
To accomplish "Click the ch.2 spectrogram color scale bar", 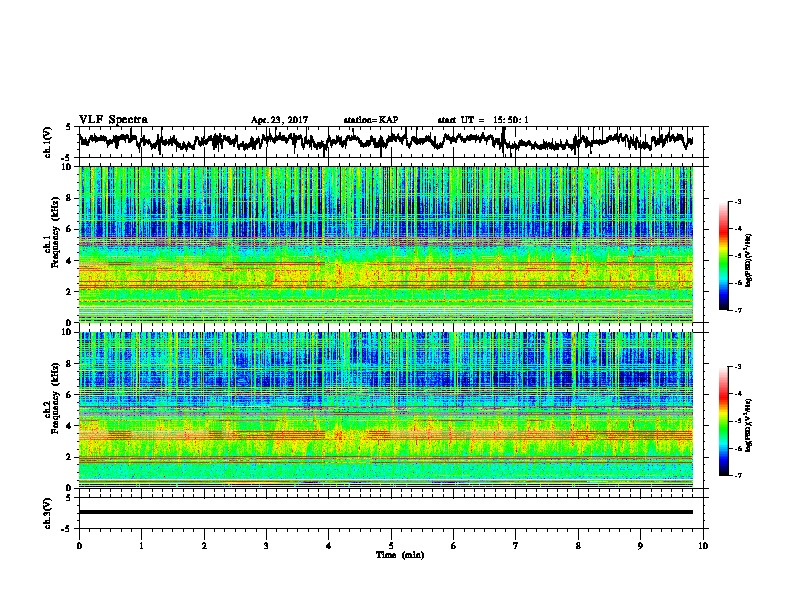I will [723, 421].
